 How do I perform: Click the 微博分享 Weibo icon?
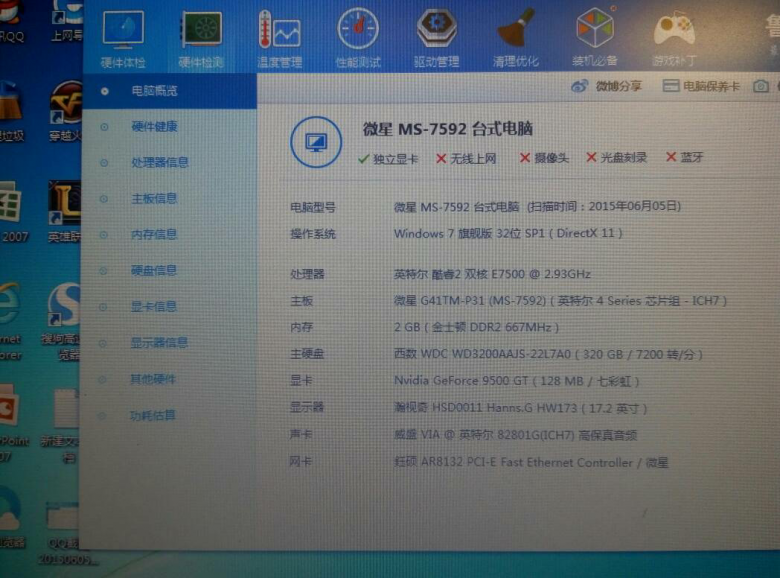[x=580, y=87]
